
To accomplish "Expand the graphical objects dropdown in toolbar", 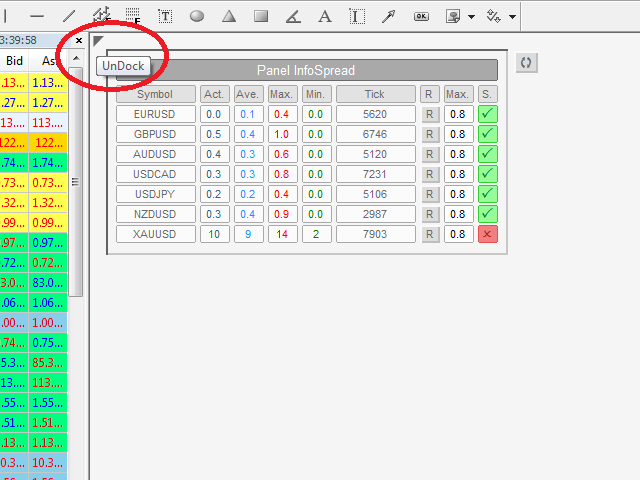I will (x=469, y=16).
